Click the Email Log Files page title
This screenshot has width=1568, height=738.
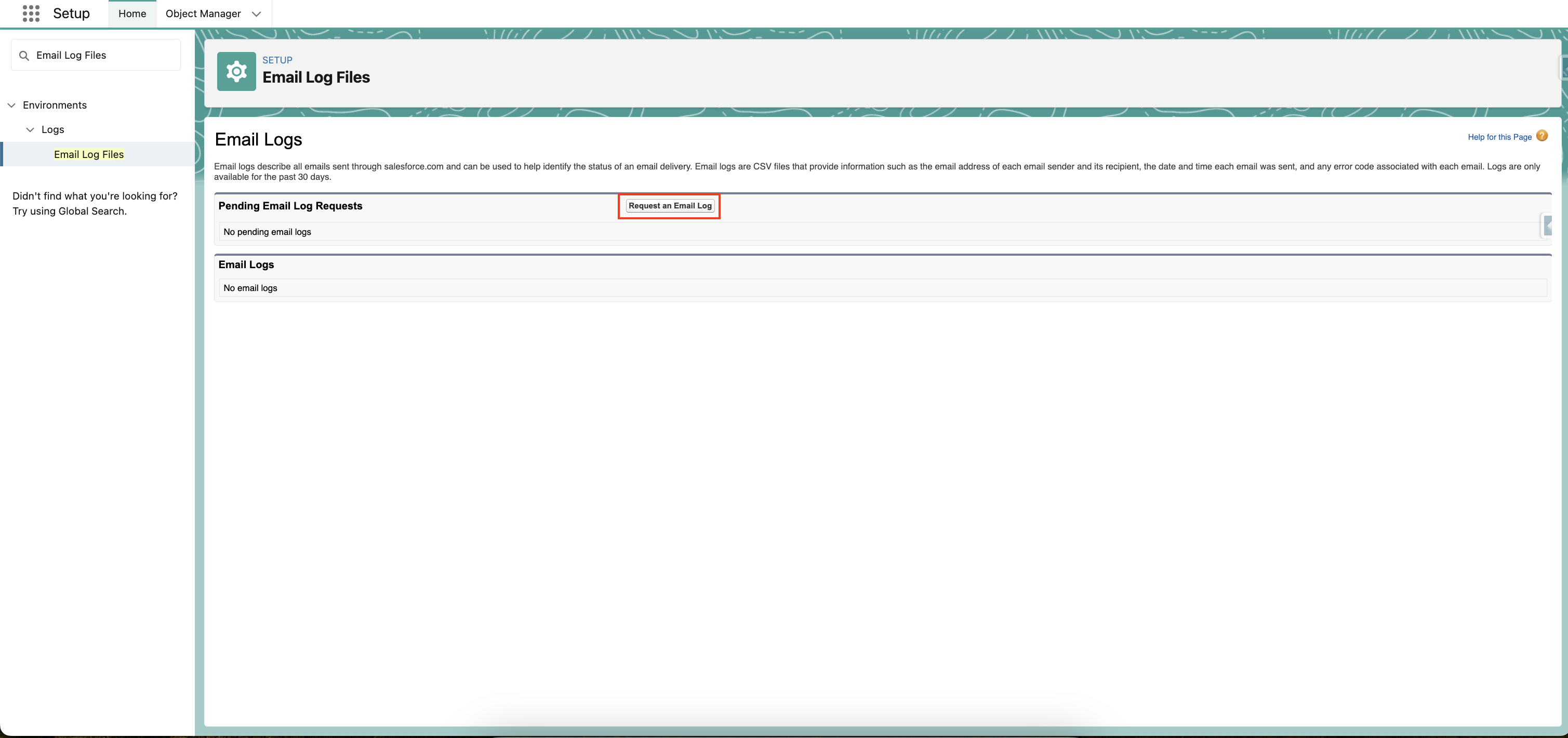coord(316,77)
